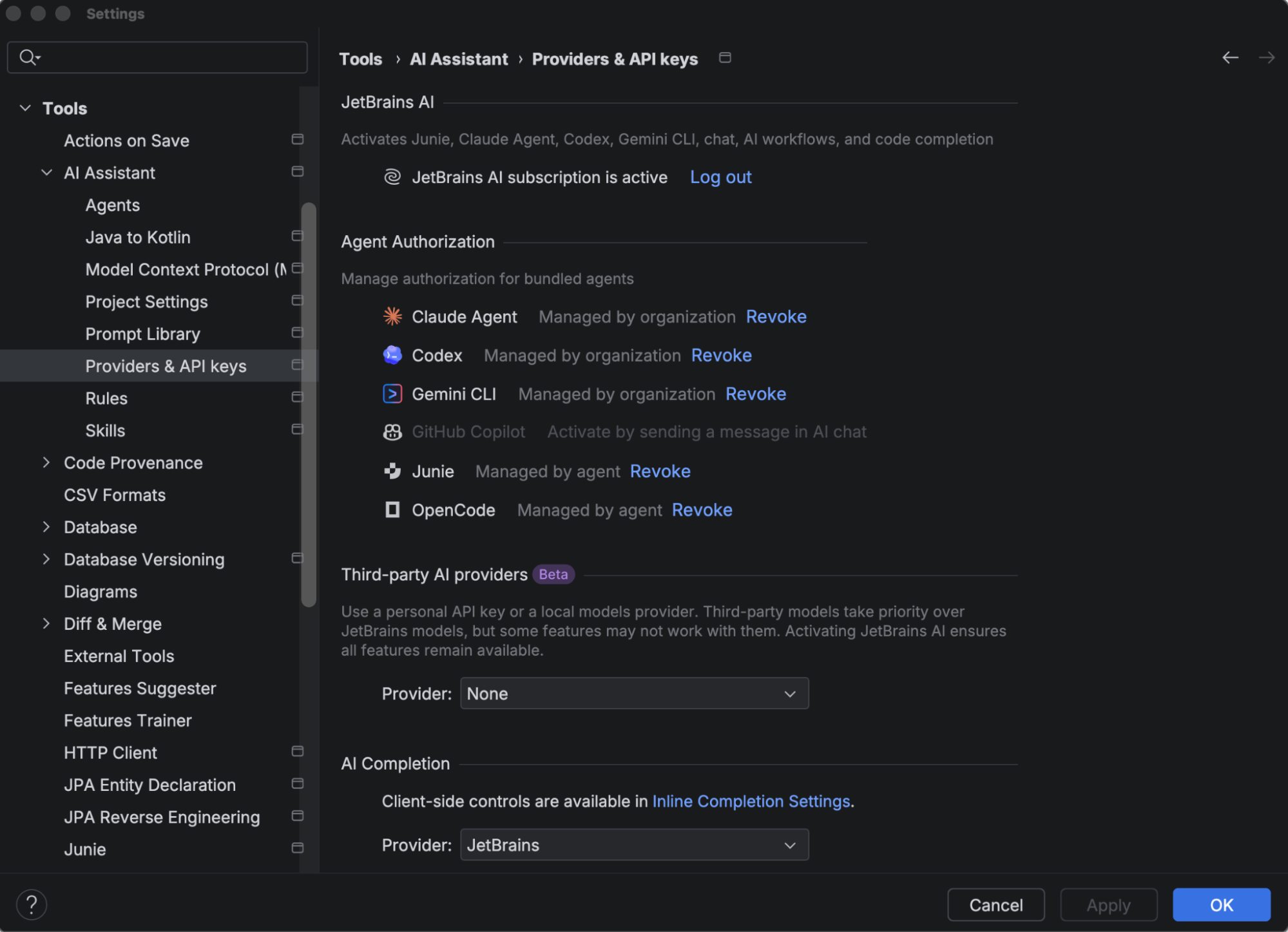The height and width of the screenshot is (932, 1288).
Task: Expand the Database Versioning node
Action: point(46,559)
